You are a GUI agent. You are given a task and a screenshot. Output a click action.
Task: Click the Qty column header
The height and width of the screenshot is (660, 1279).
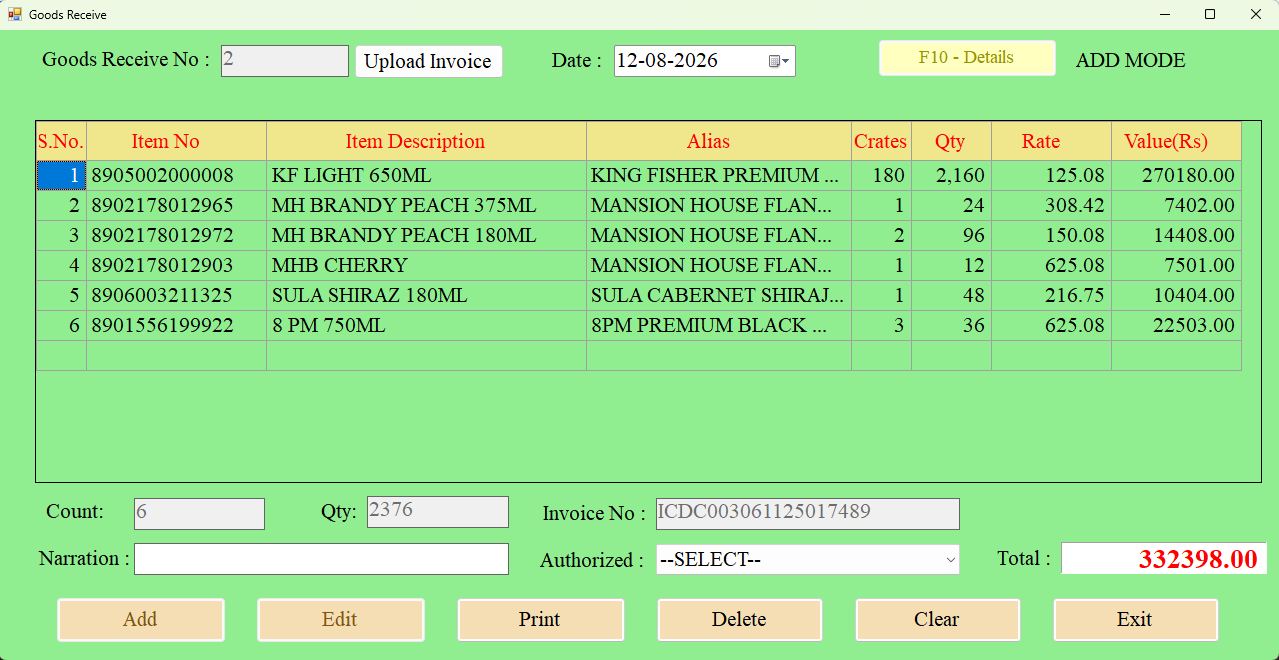coord(951,142)
